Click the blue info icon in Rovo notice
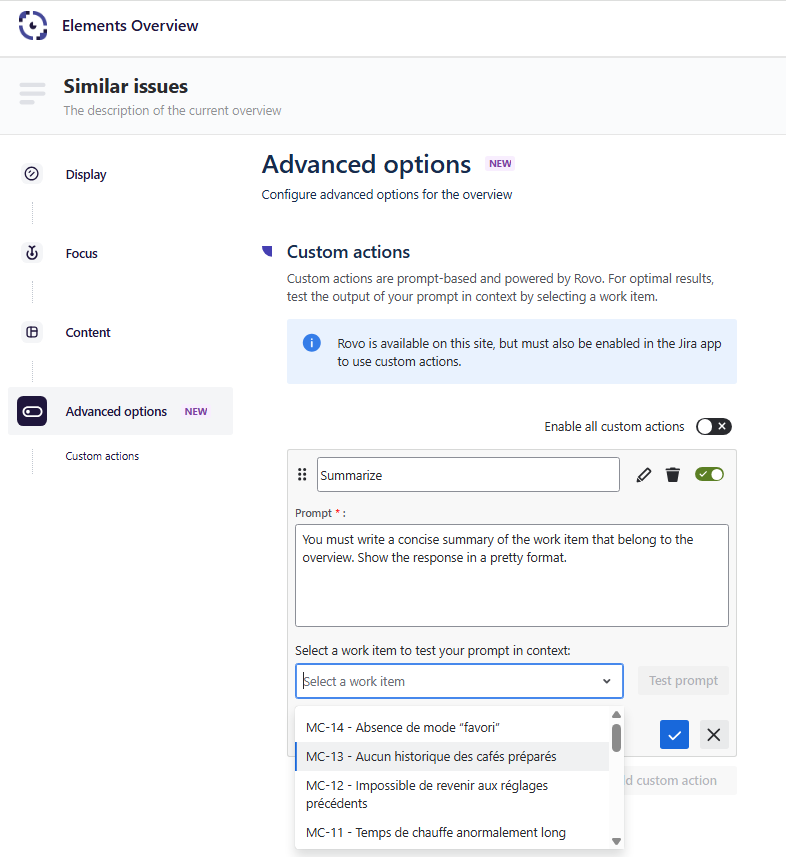Screen dimensions: 786x857 point(312,343)
